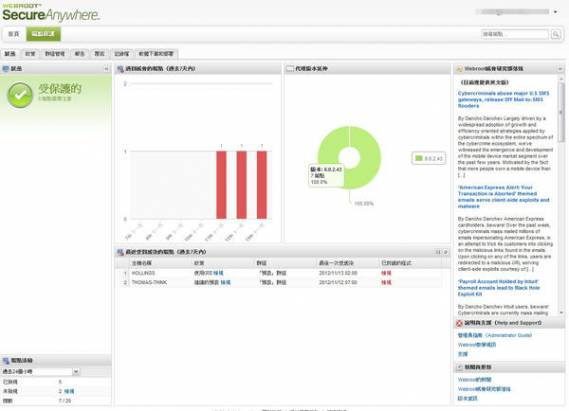Click the search magnifier icon

pos(555,34)
